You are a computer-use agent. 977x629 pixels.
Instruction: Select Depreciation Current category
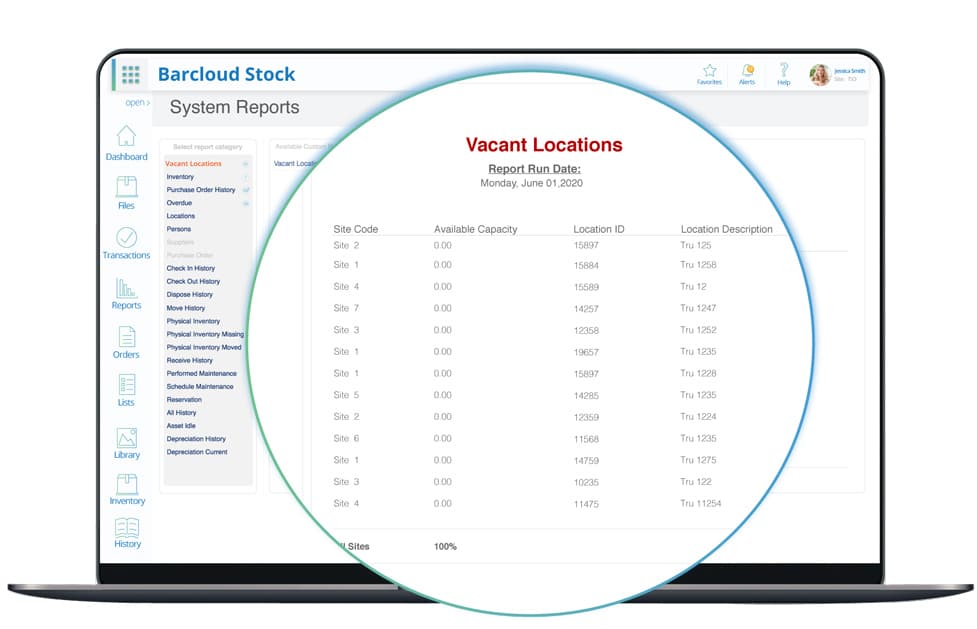pyautogui.click(x=197, y=452)
